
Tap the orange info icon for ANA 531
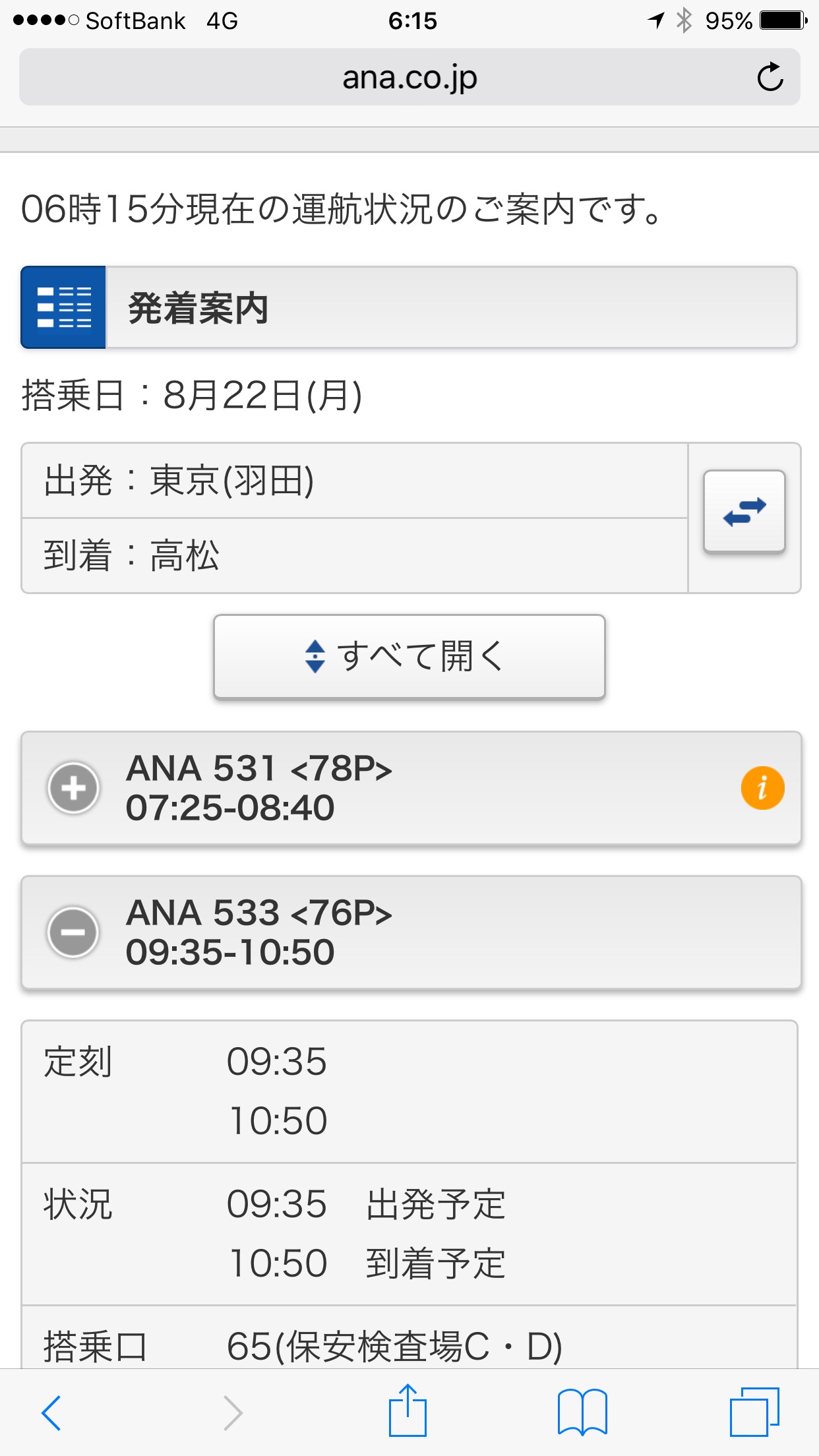coord(762,788)
